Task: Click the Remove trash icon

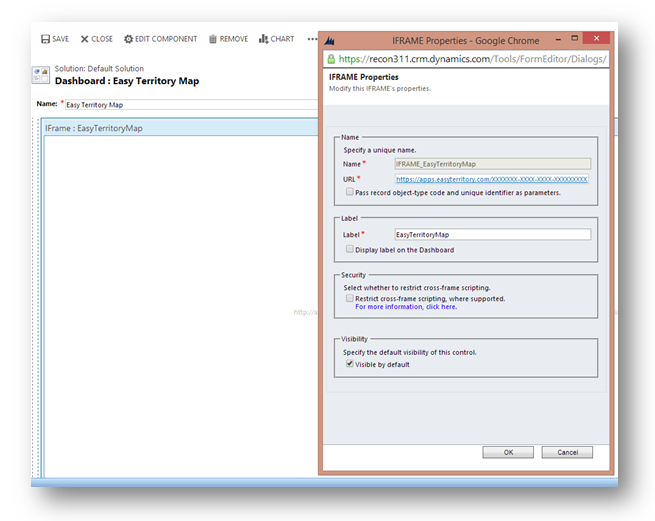Action: (x=213, y=39)
